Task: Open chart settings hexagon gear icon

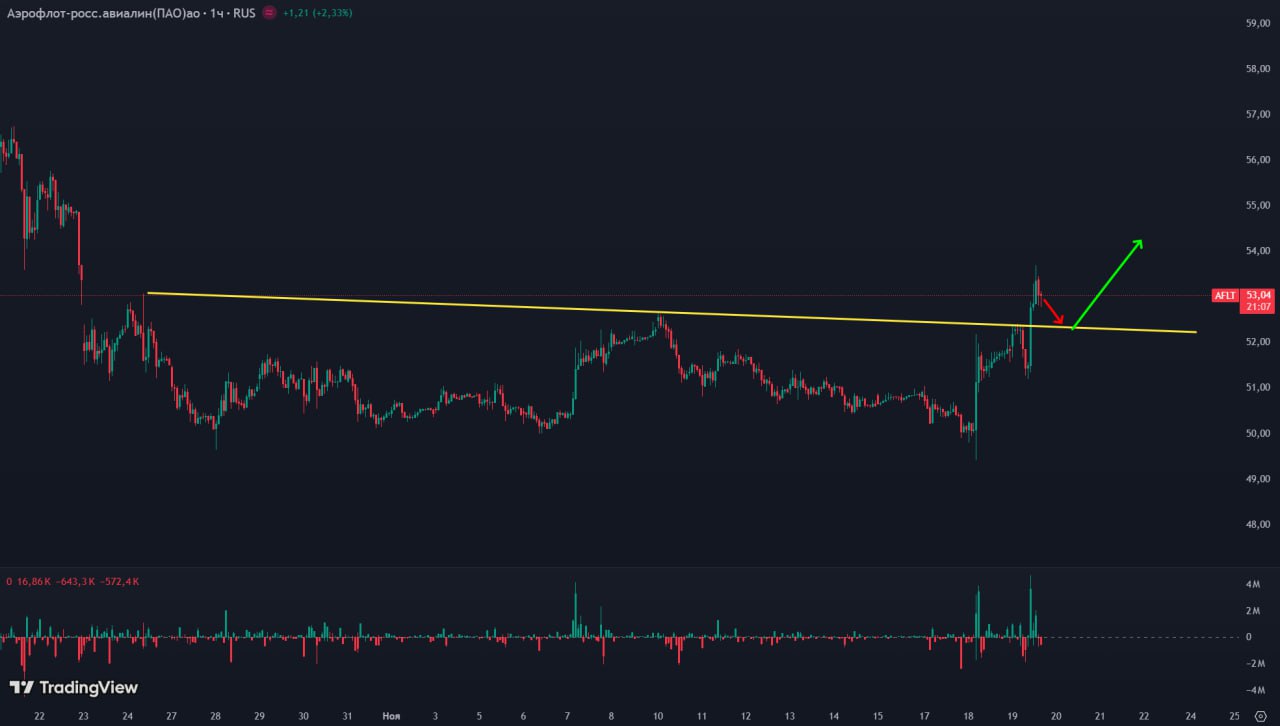Action: (1259, 716)
